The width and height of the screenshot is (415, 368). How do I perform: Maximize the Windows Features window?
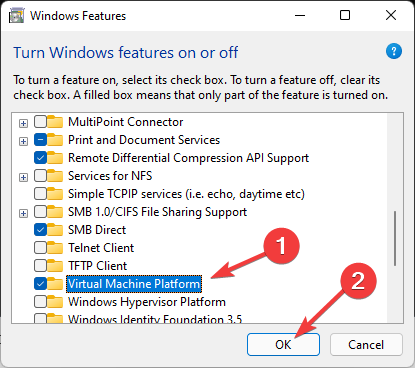click(x=345, y=15)
